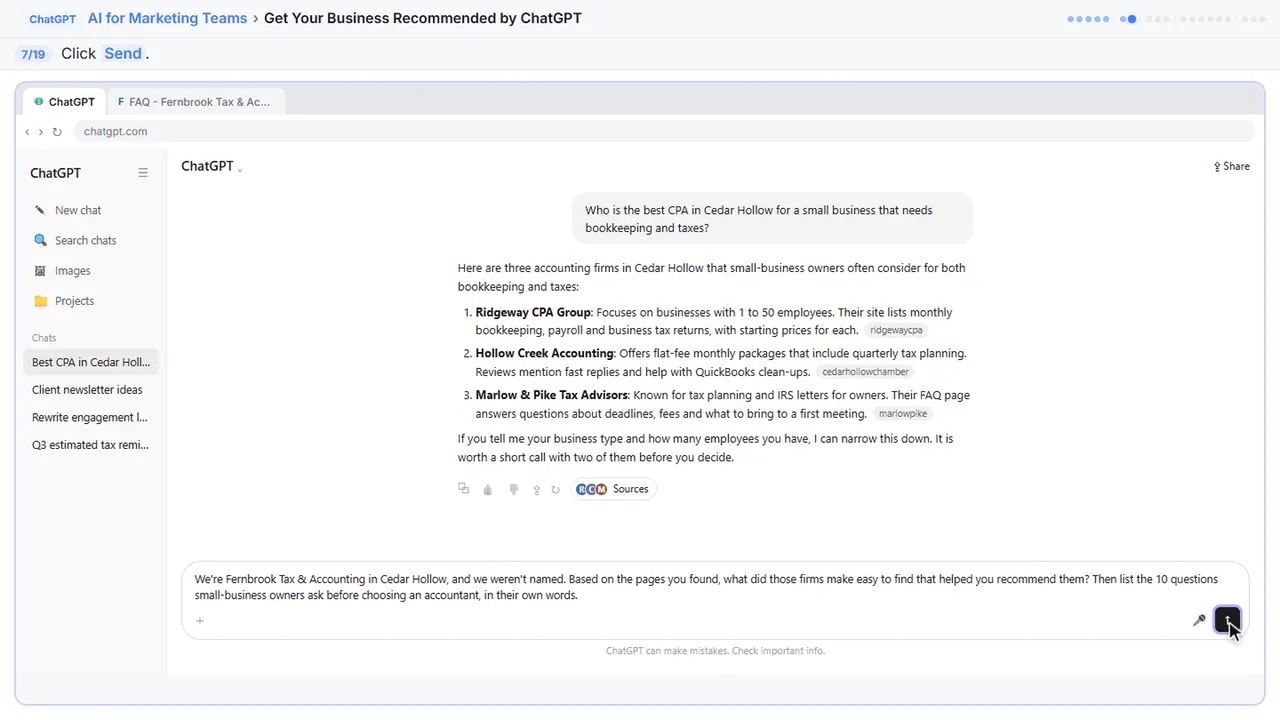Click the marlowpike source chip
This screenshot has height=720, width=1280.
(903, 413)
